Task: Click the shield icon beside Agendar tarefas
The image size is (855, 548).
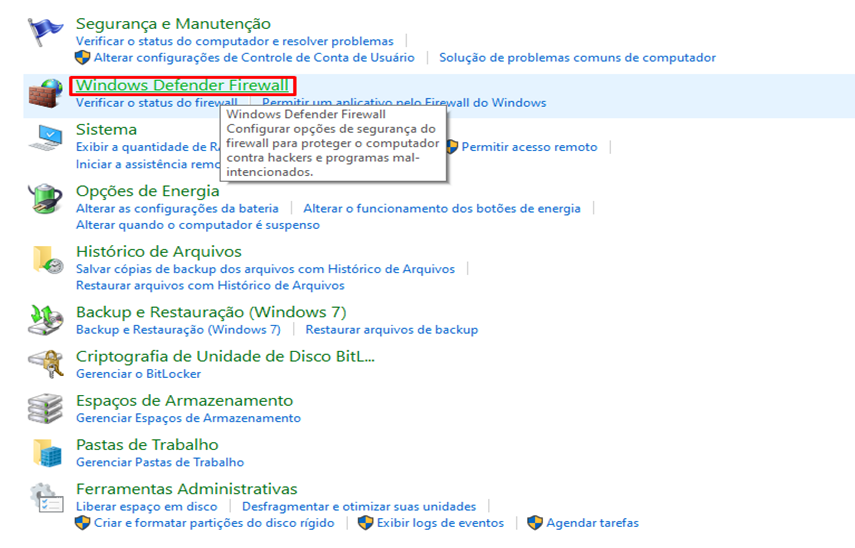Action: [535, 522]
